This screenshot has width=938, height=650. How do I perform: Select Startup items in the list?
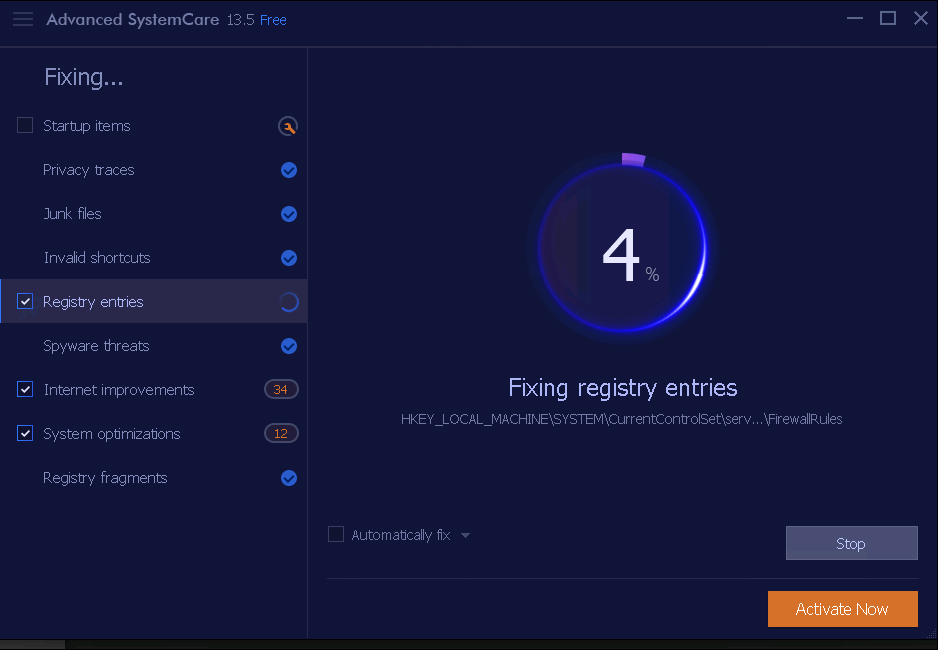pos(154,126)
